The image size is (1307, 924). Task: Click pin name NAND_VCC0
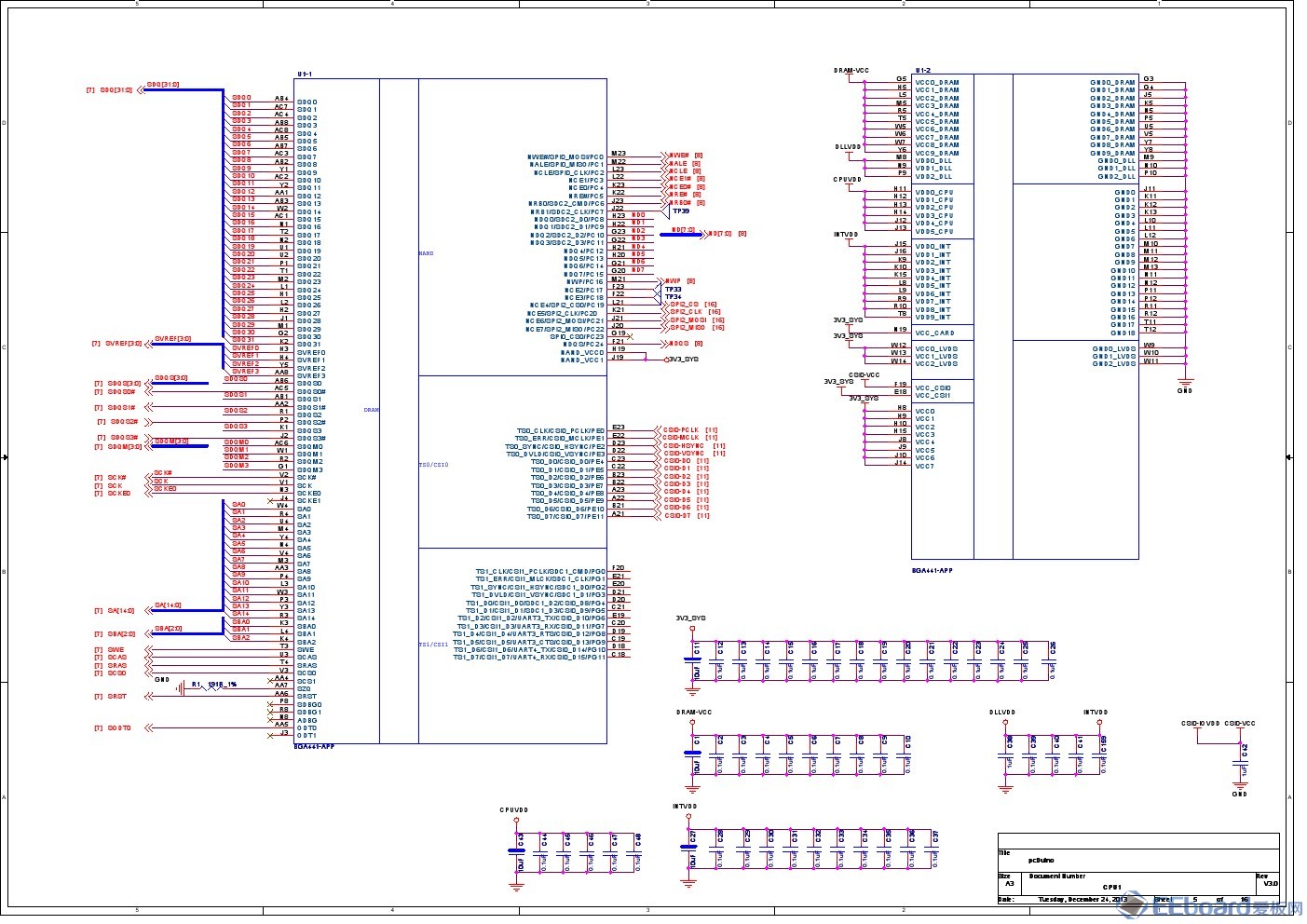coord(582,353)
